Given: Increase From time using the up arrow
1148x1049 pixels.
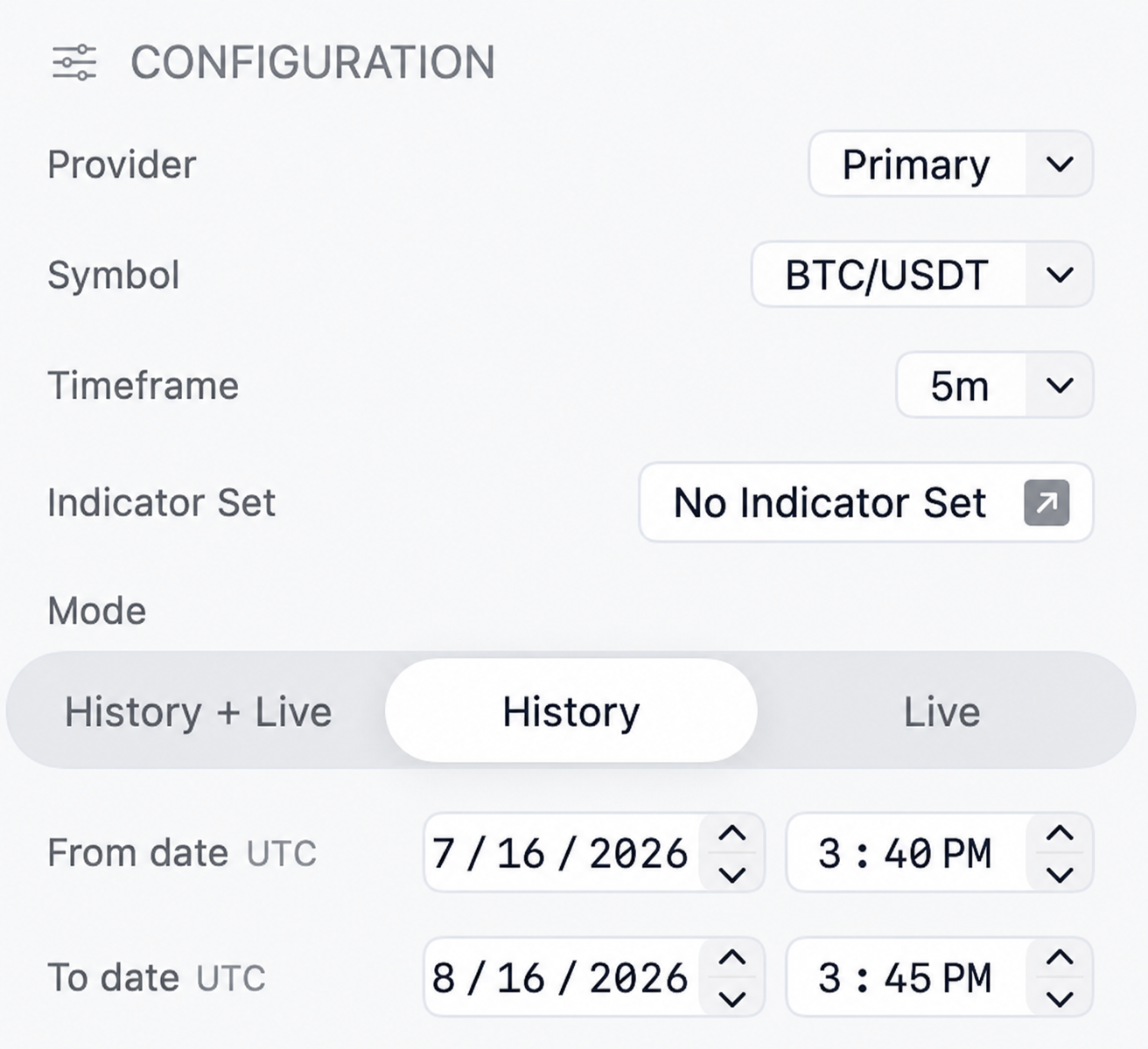Looking at the screenshot, I should tap(1060, 834).
